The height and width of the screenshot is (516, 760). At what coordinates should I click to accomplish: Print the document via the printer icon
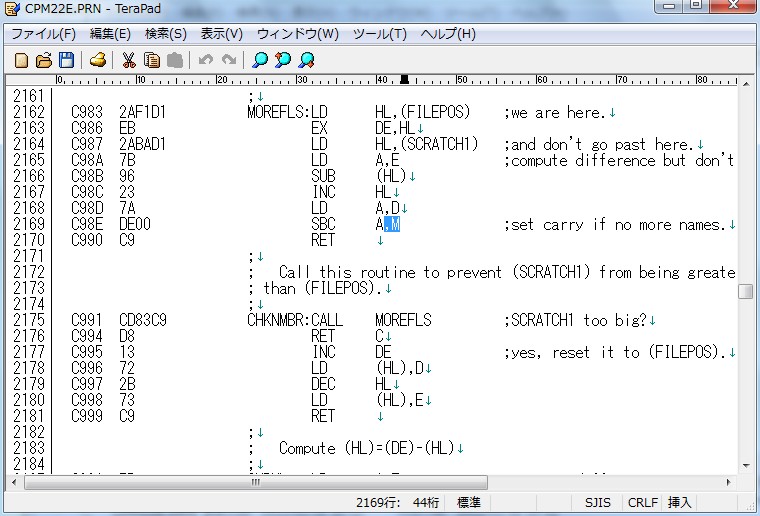(97, 60)
